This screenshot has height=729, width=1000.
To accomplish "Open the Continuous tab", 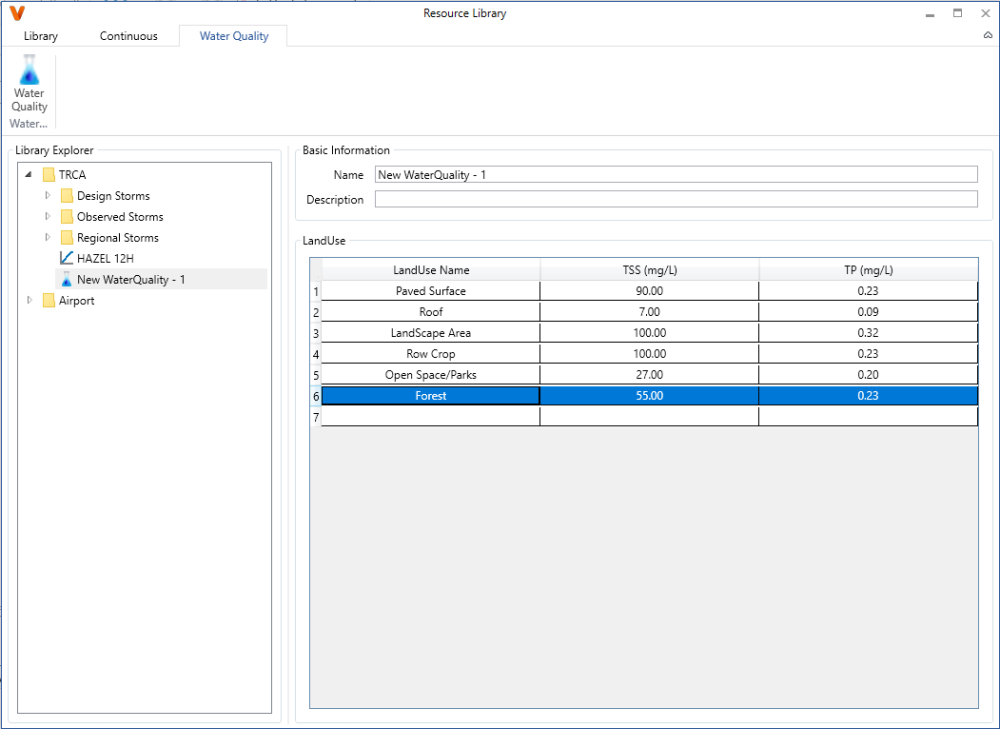I will [x=128, y=36].
